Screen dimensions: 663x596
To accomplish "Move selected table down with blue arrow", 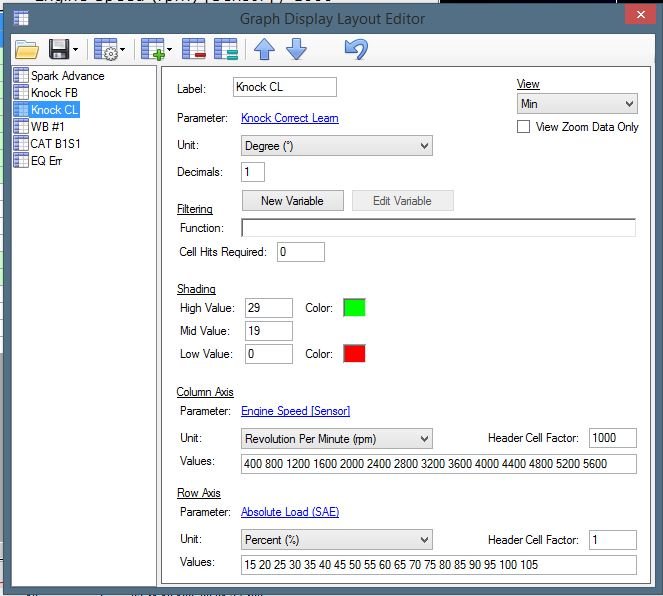I will coord(296,49).
